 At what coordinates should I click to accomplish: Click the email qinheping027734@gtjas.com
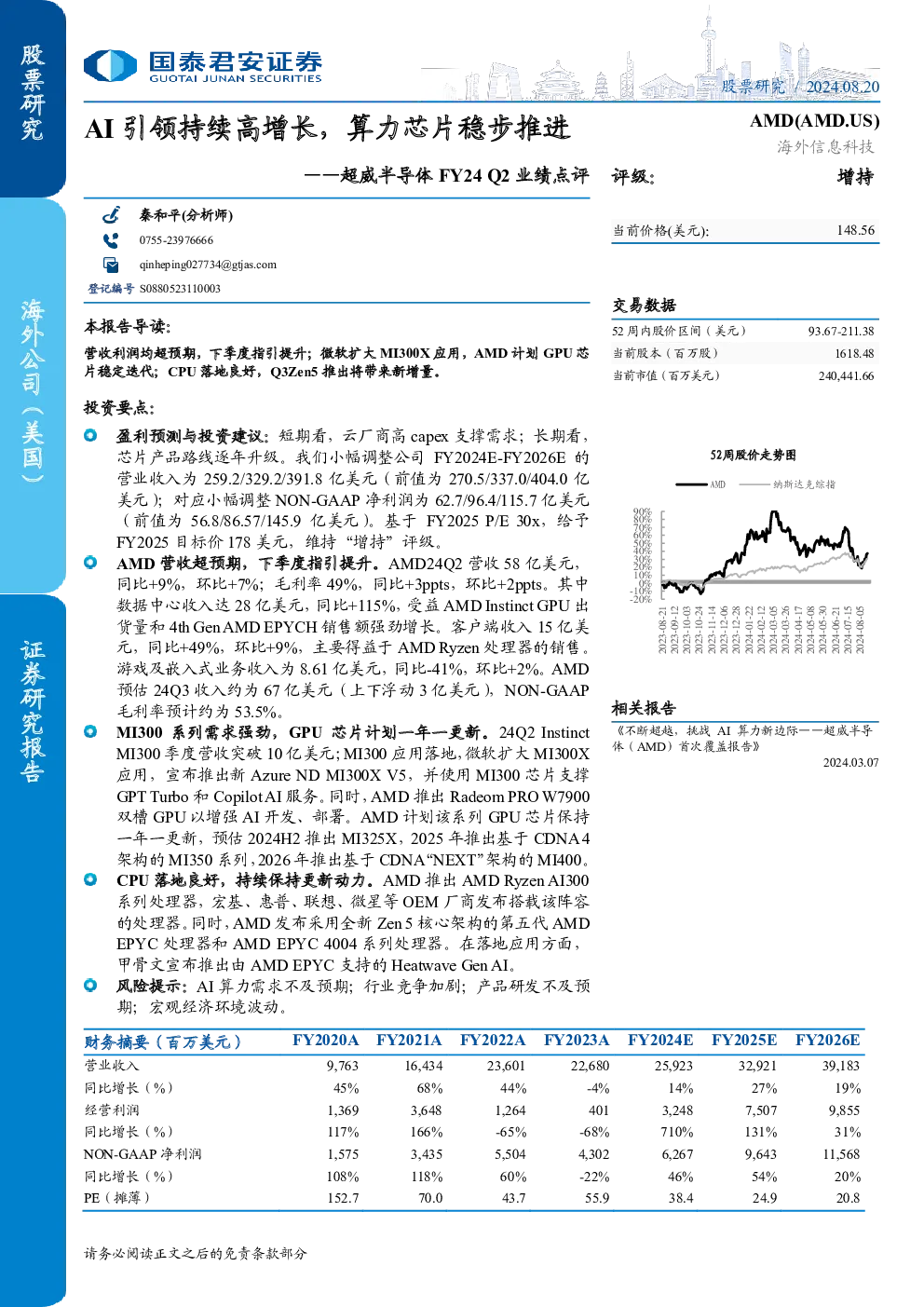point(208,265)
